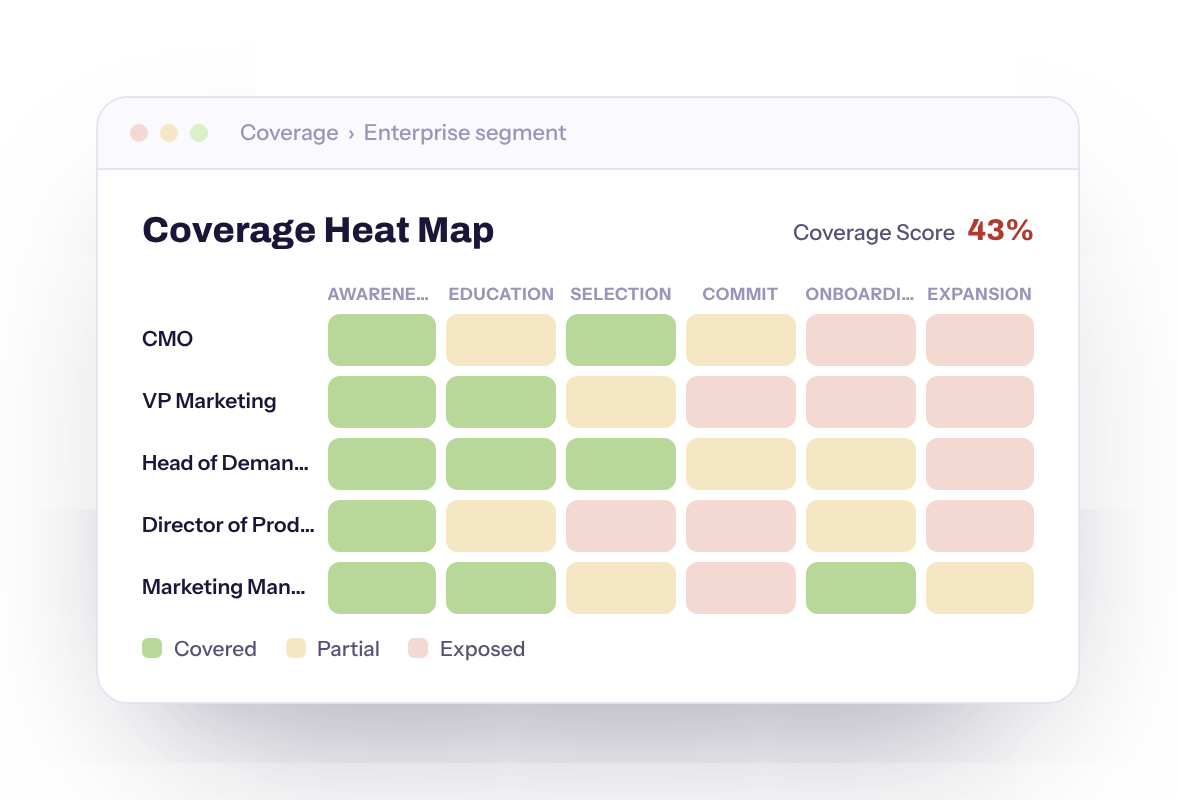Click the Covered legend label

215,649
